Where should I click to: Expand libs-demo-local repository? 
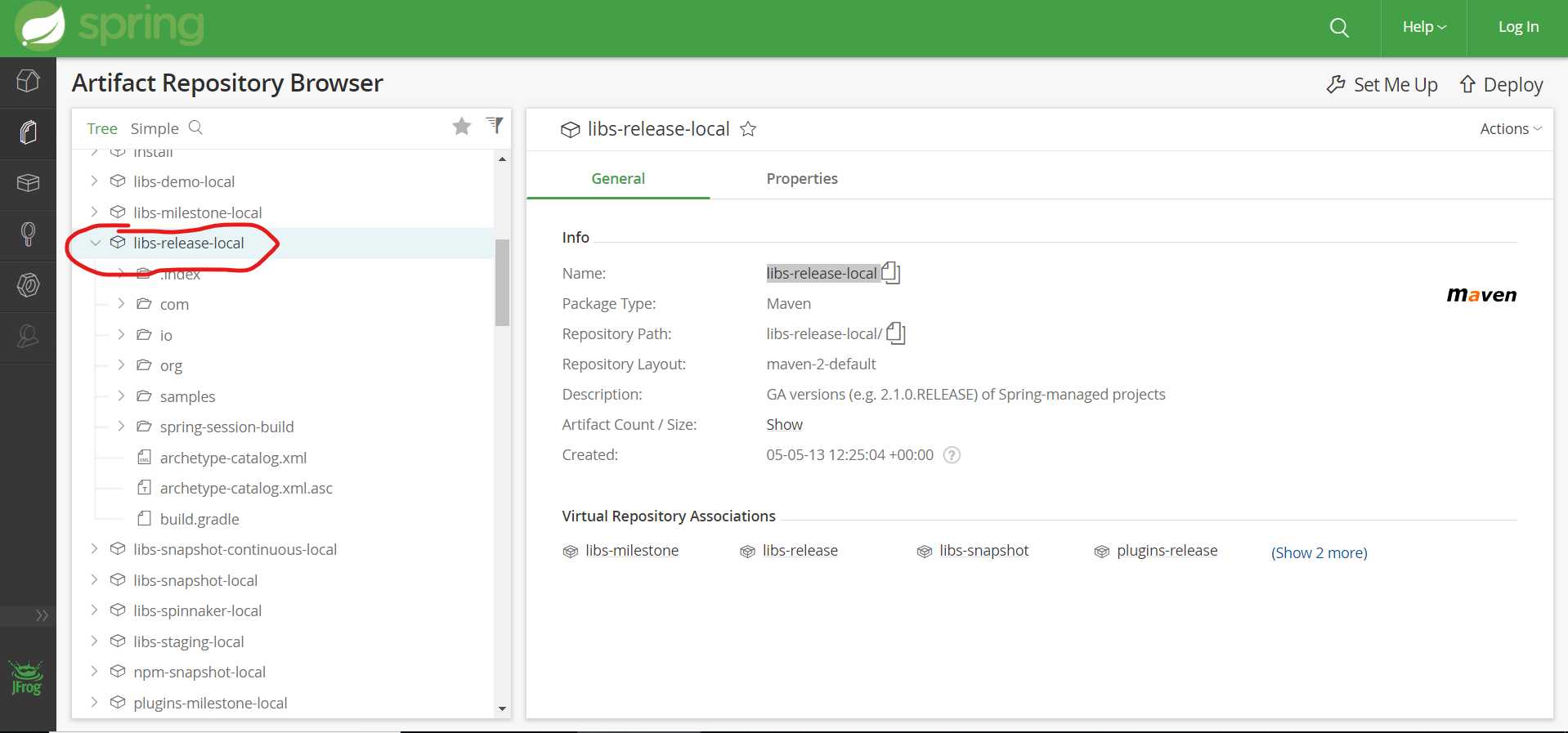(94, 181)
